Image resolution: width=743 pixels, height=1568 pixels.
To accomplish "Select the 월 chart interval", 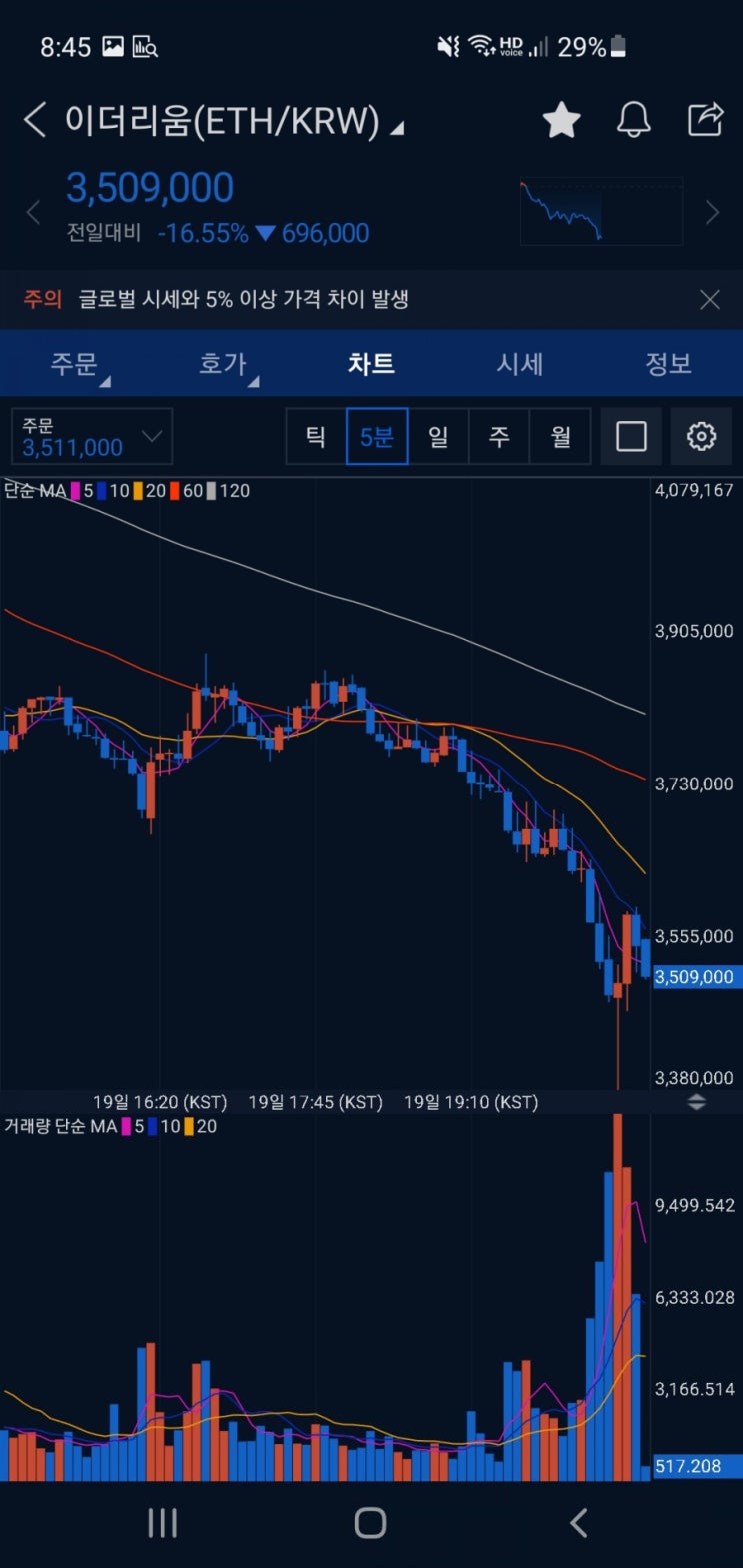I will tap(561, 437).
